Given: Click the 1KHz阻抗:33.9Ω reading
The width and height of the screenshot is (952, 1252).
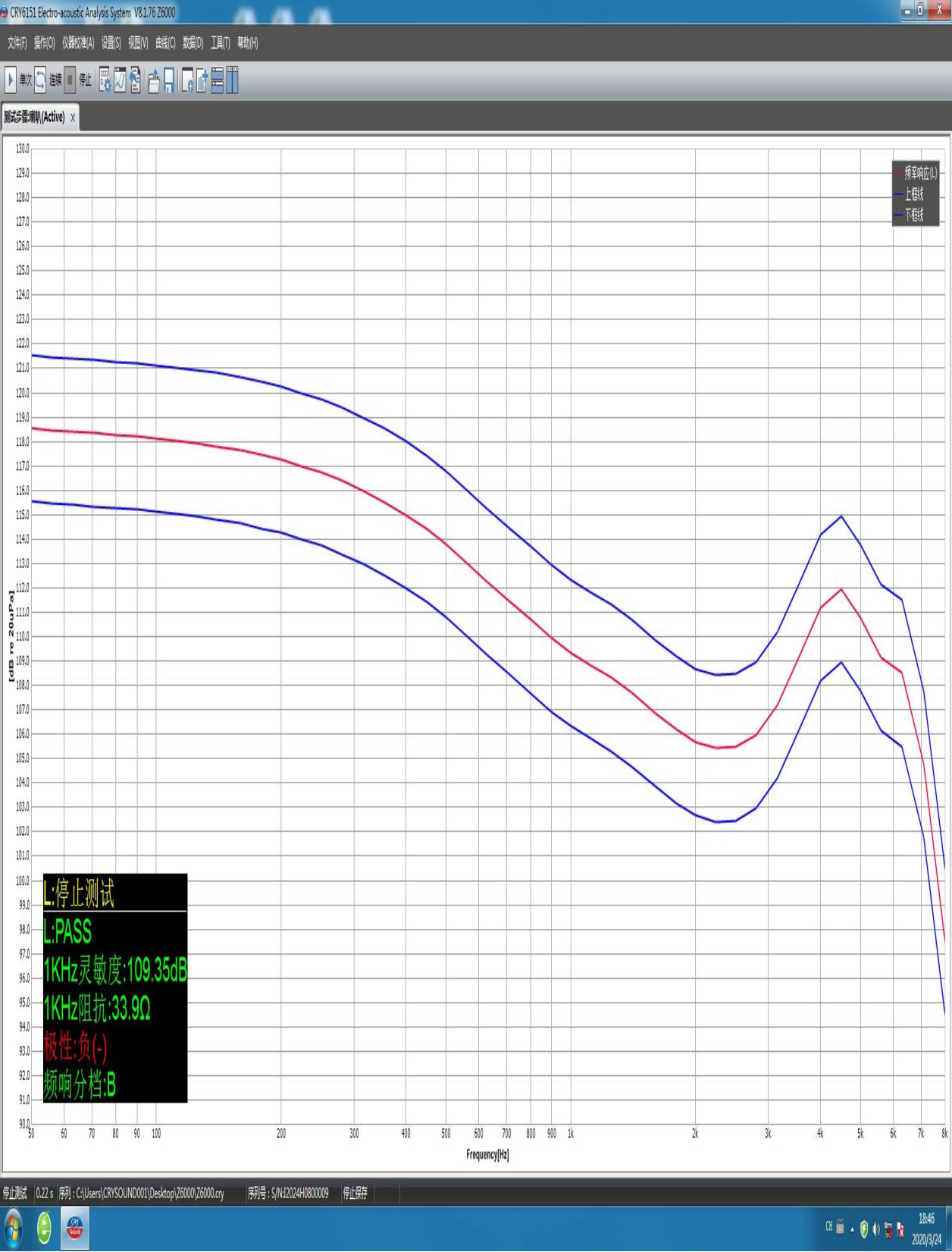Looking at the screenshot, I should (97, 1009).
